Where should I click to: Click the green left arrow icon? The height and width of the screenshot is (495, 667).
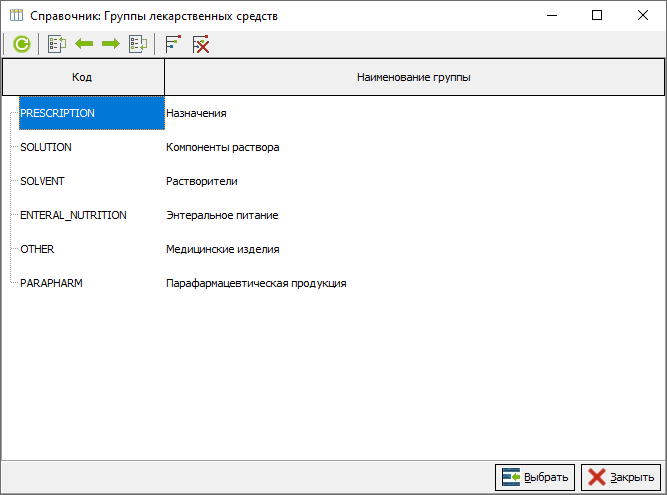84,44
